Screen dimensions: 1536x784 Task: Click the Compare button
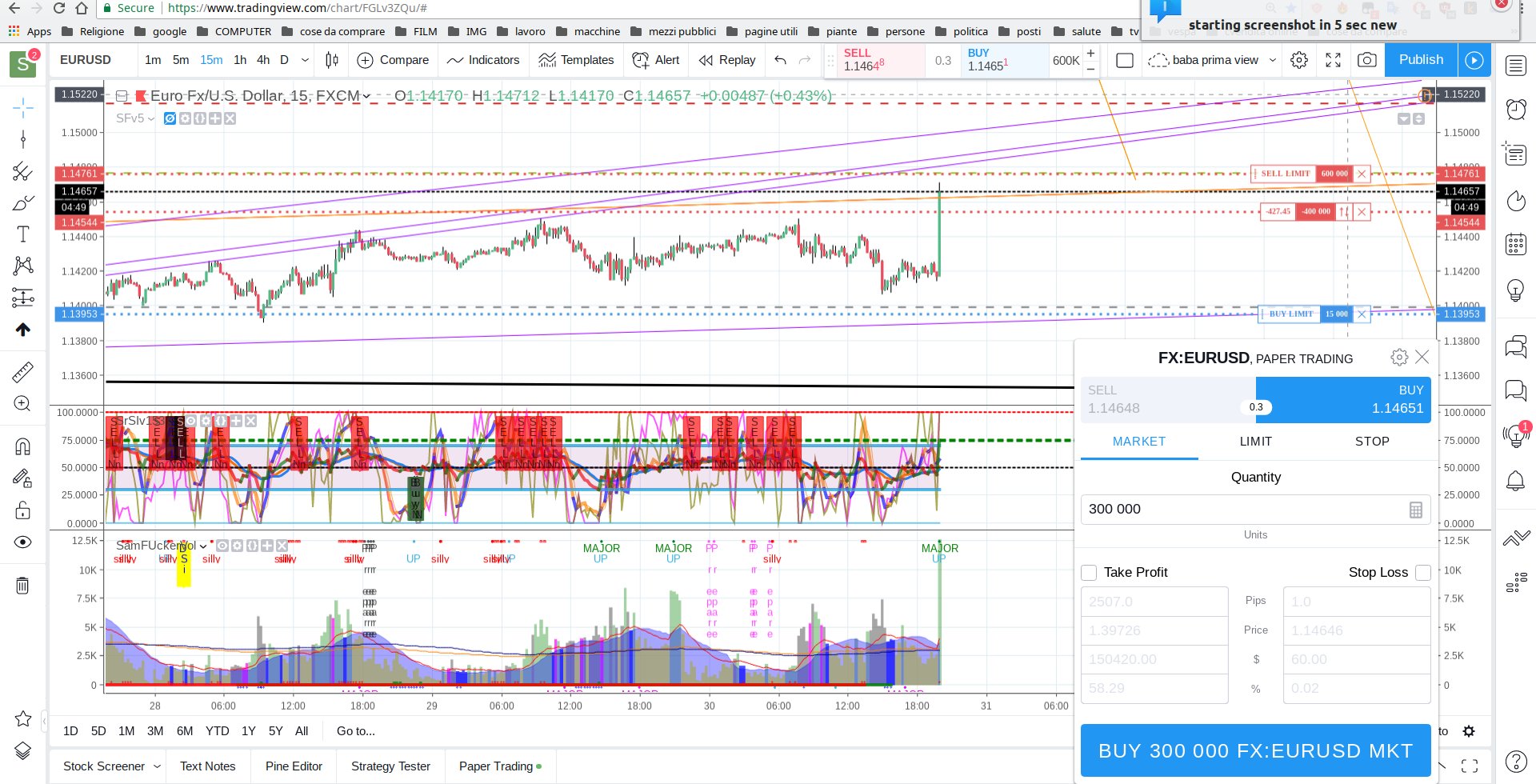click(x=393, y=60)
